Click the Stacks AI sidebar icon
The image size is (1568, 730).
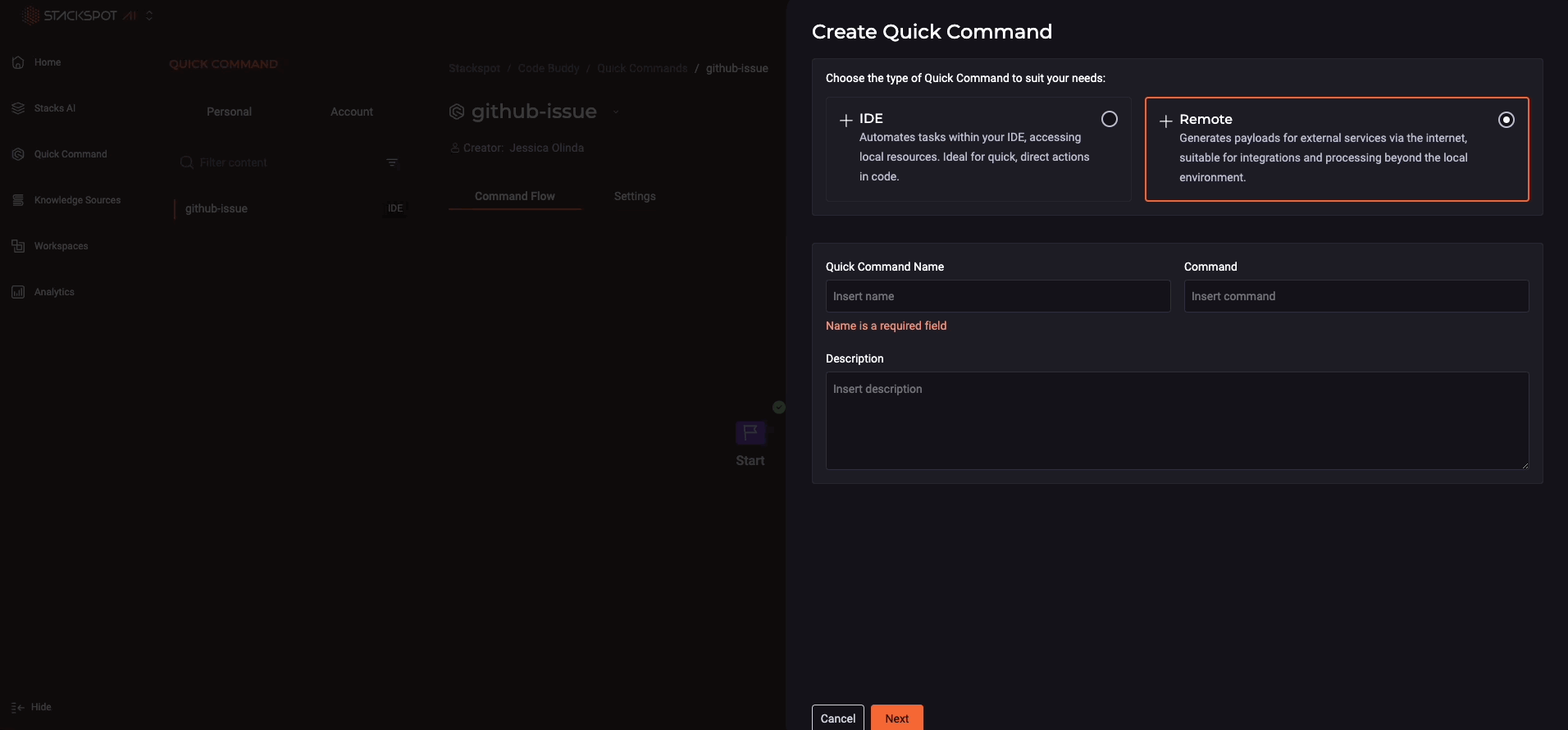tap(18, 108)
